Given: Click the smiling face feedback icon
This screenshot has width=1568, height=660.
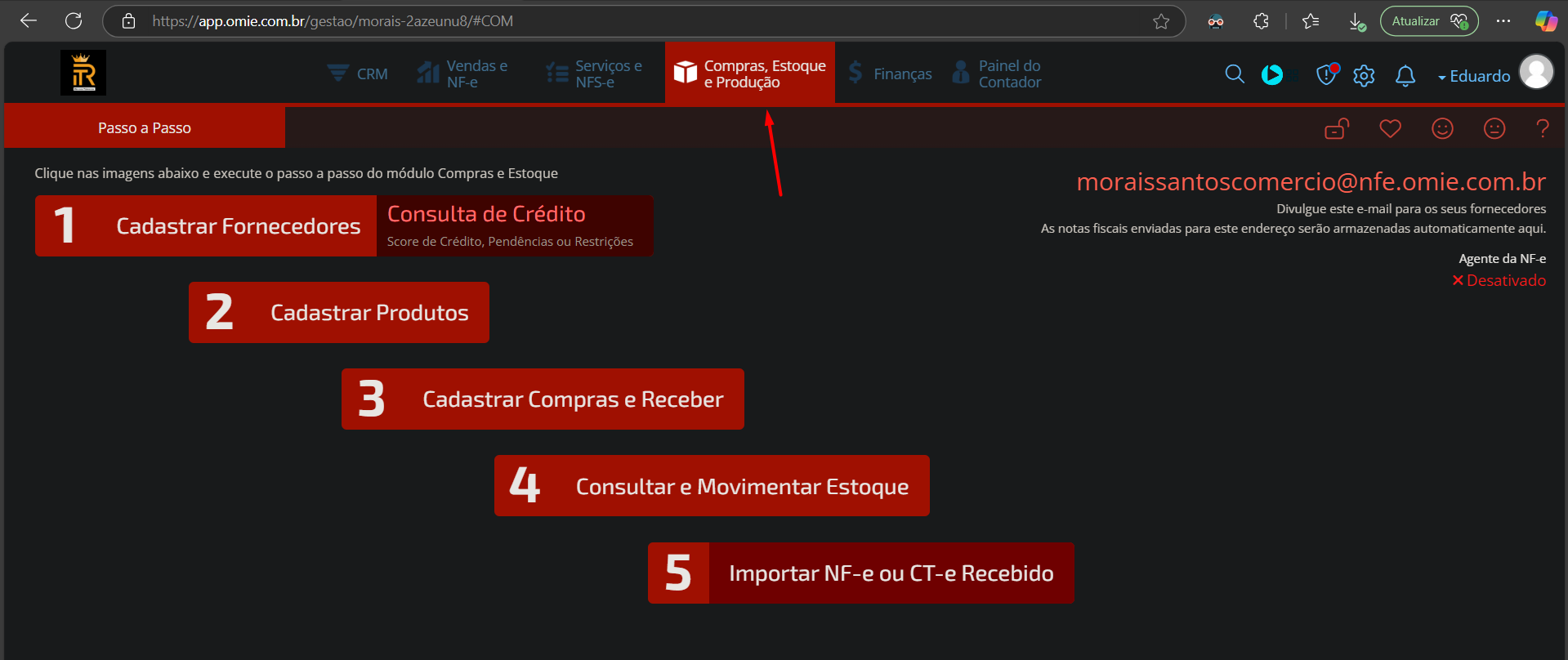Looking at the screenshot, I should coord(1442,128).
